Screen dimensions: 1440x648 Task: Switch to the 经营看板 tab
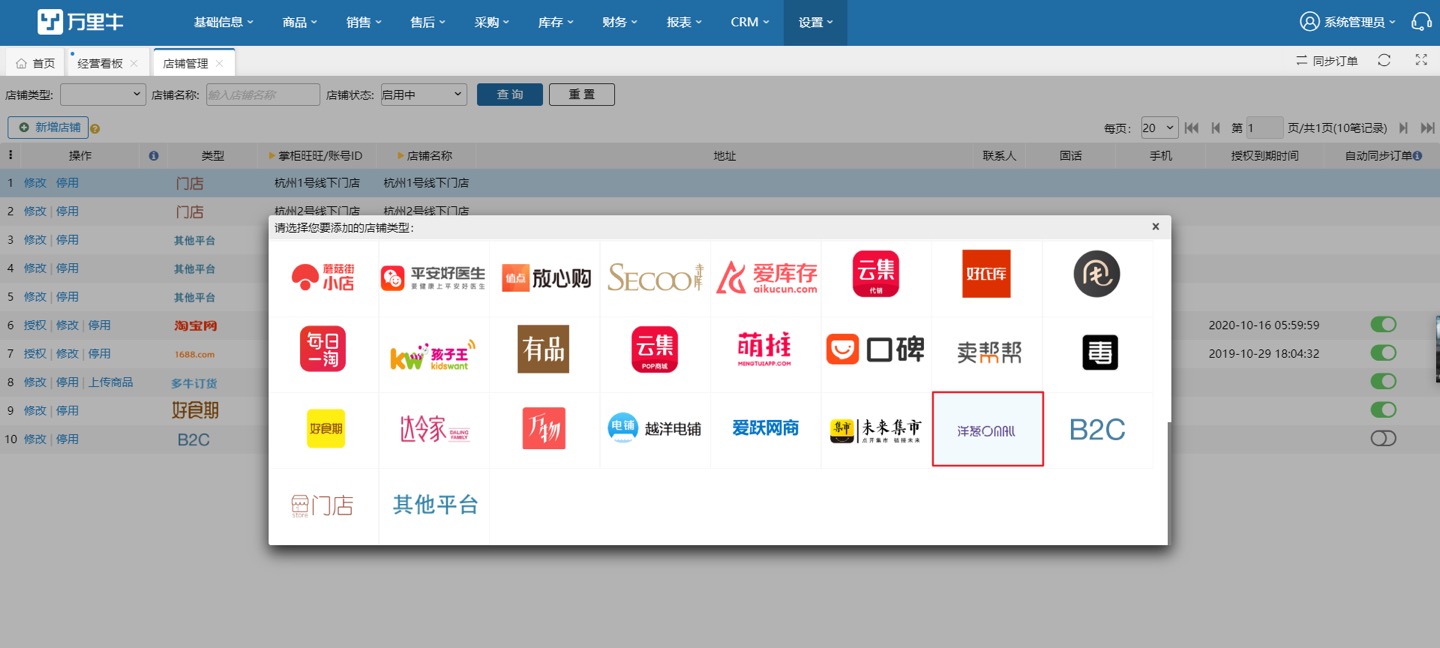(x=100, y=63)
